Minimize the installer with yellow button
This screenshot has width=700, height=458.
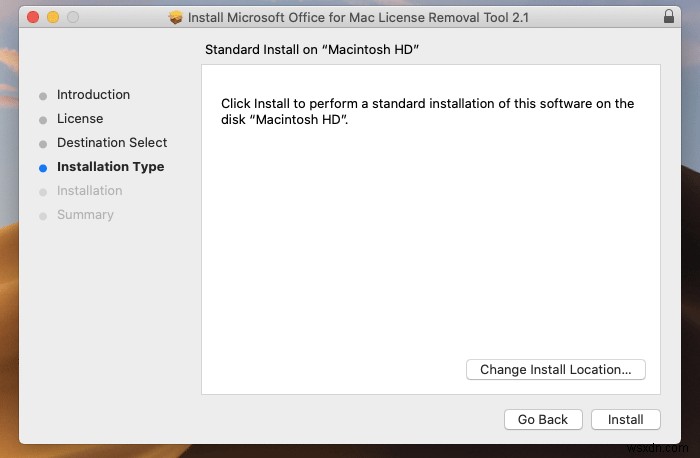coord(53,17)
